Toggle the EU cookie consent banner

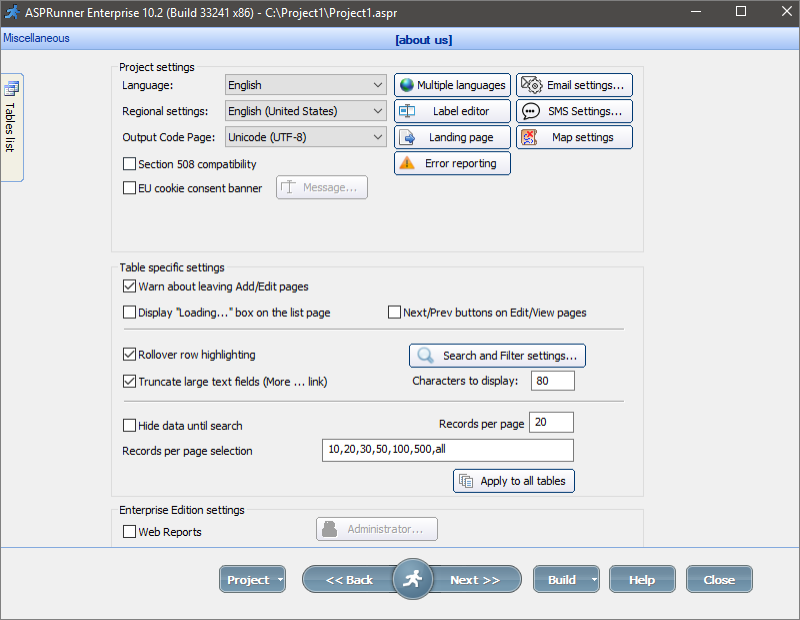[x=129, y=188]
